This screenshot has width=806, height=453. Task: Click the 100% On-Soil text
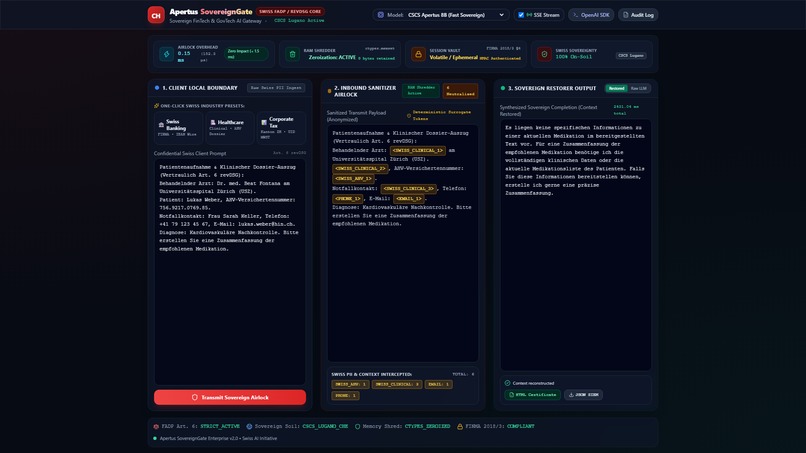click(x=574, y=57)
